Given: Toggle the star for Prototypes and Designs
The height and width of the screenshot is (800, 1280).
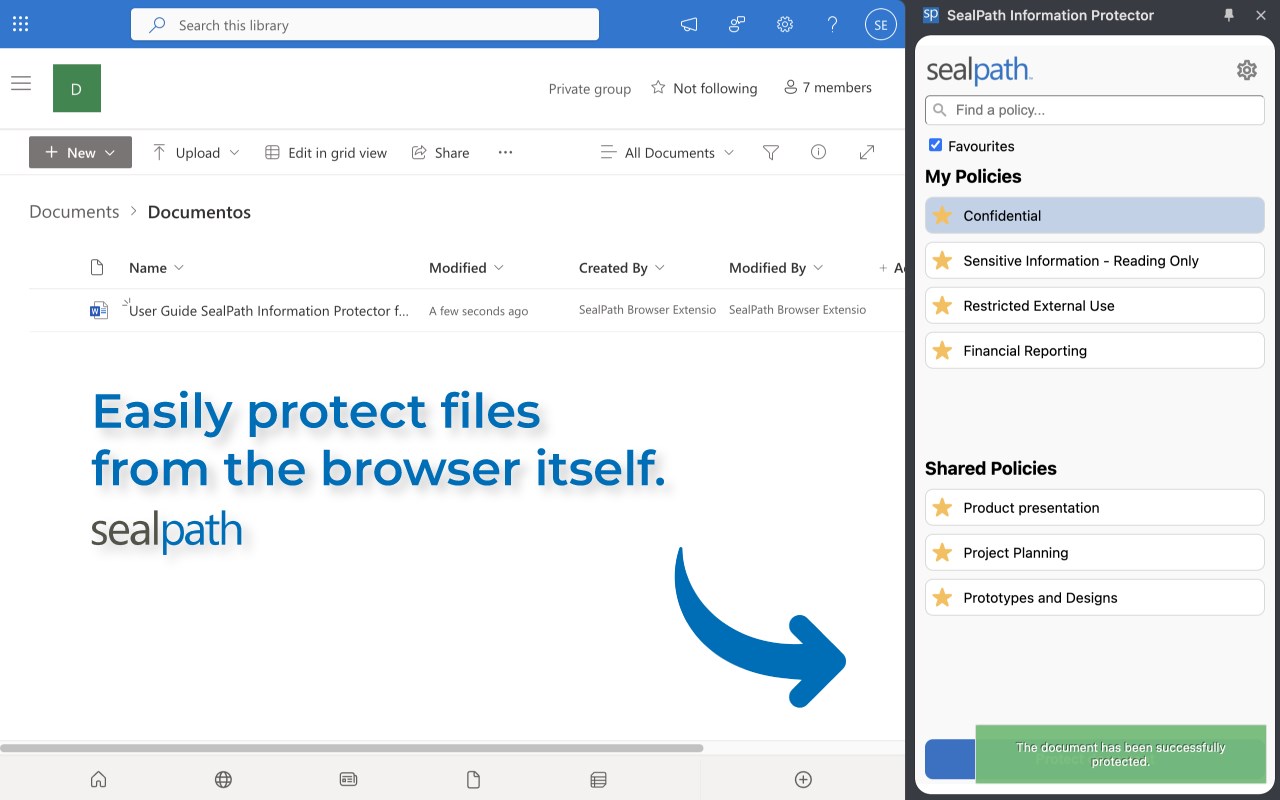Looking at the screenshot, I should click(x=942, y=597).
